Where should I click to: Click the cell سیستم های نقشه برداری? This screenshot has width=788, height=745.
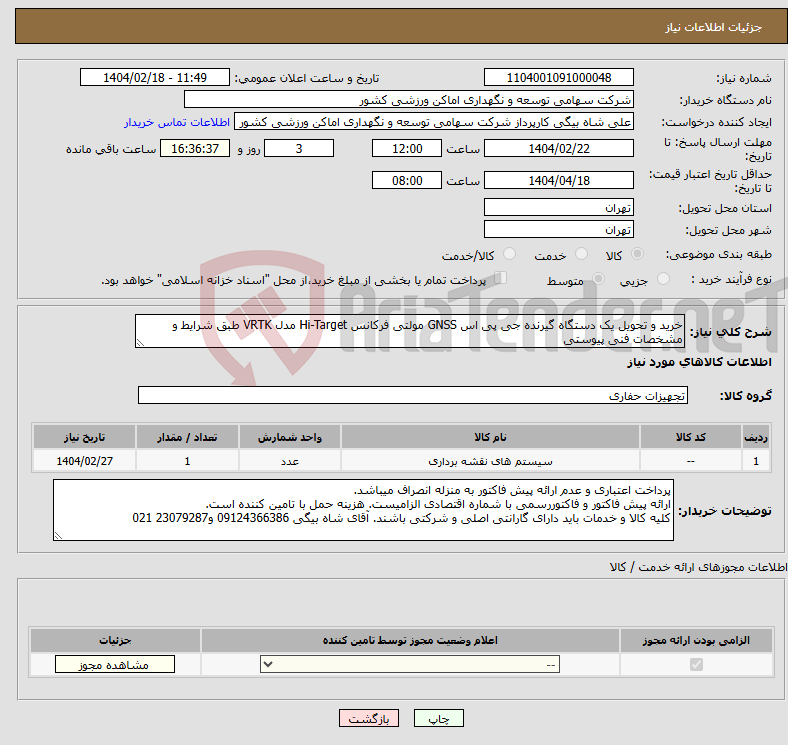[490, 460]
